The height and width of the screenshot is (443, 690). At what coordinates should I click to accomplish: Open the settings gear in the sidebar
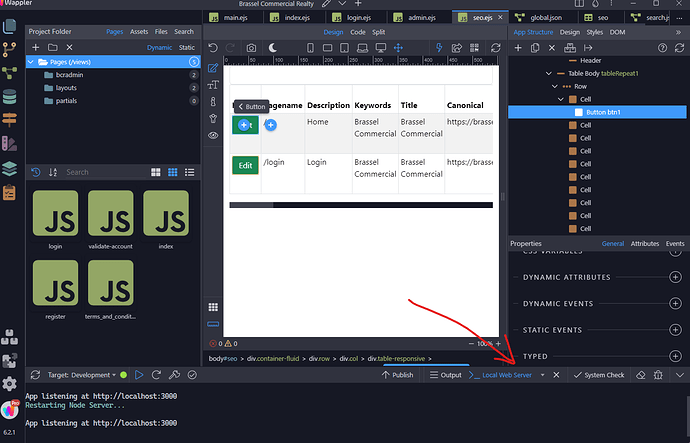pos(9,384)
